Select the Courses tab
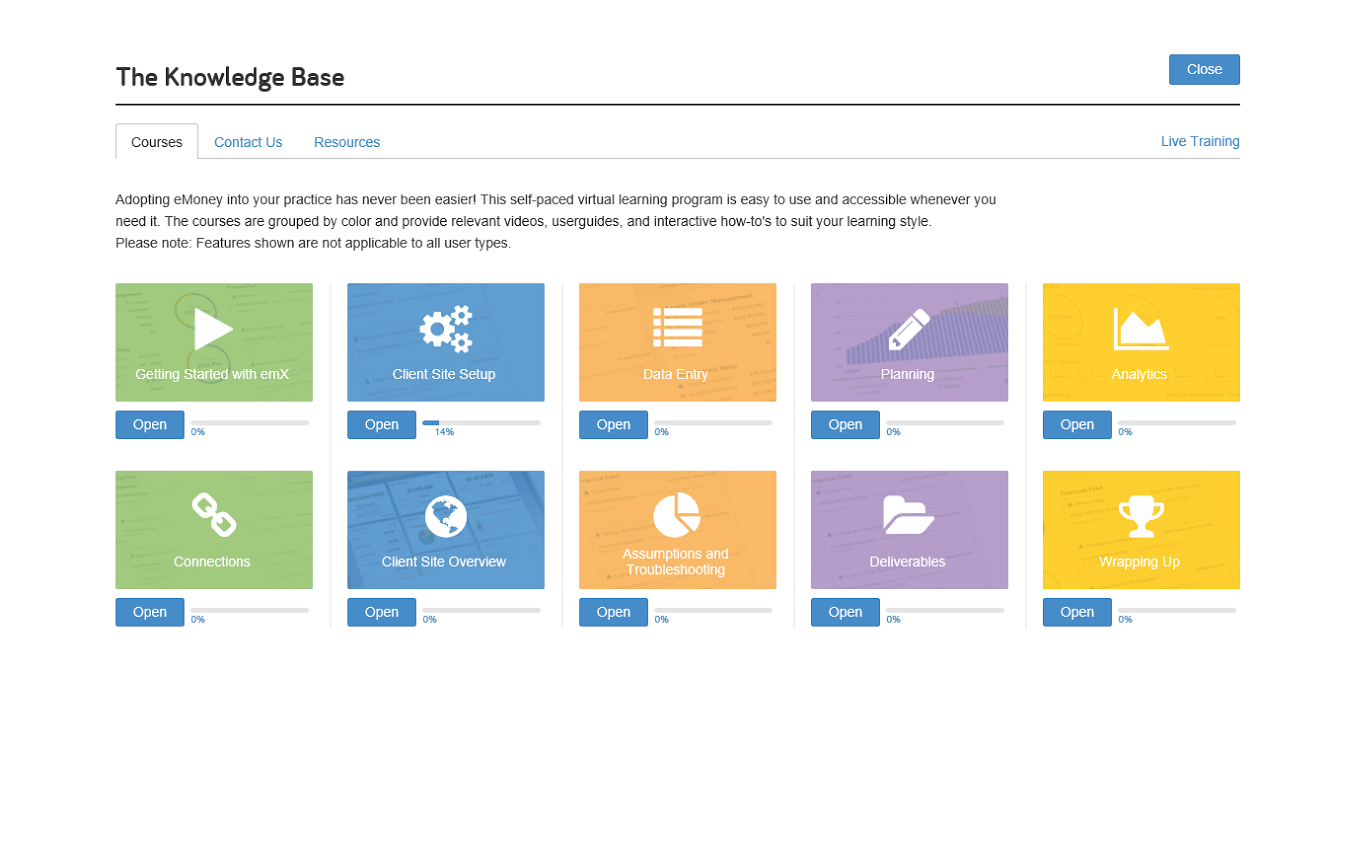 point(157,142)
